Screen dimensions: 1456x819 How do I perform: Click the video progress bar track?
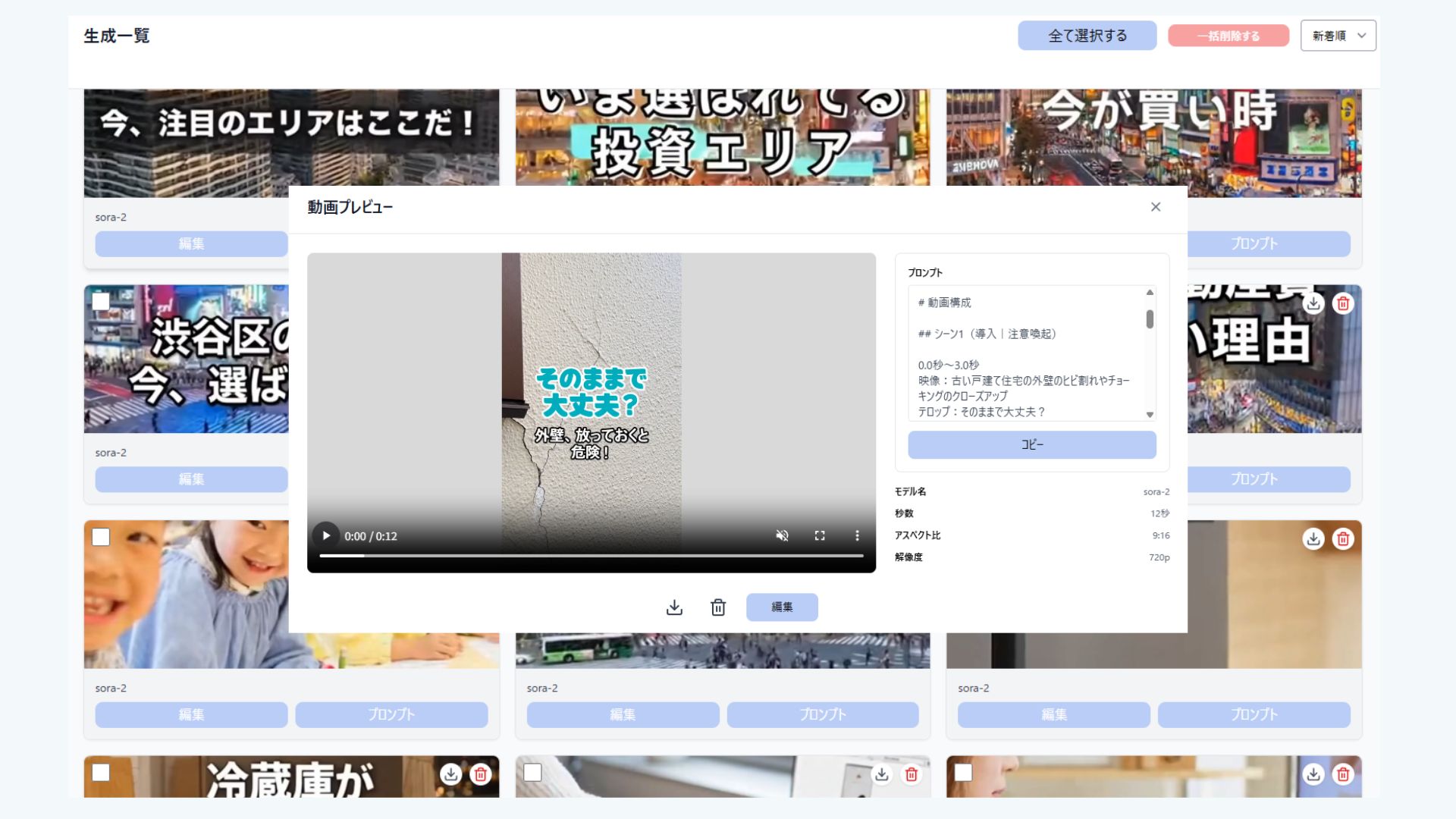(591, 556)
